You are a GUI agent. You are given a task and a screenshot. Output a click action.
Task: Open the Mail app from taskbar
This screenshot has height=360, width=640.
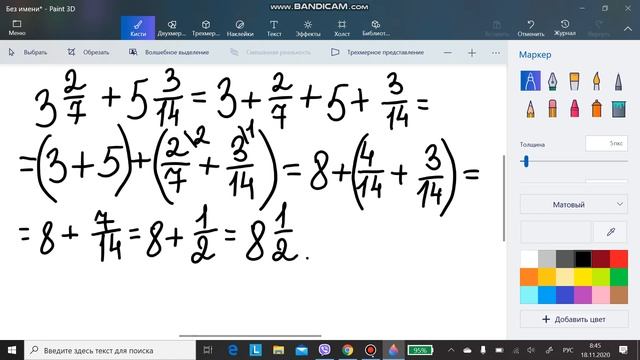coord(302,350)
